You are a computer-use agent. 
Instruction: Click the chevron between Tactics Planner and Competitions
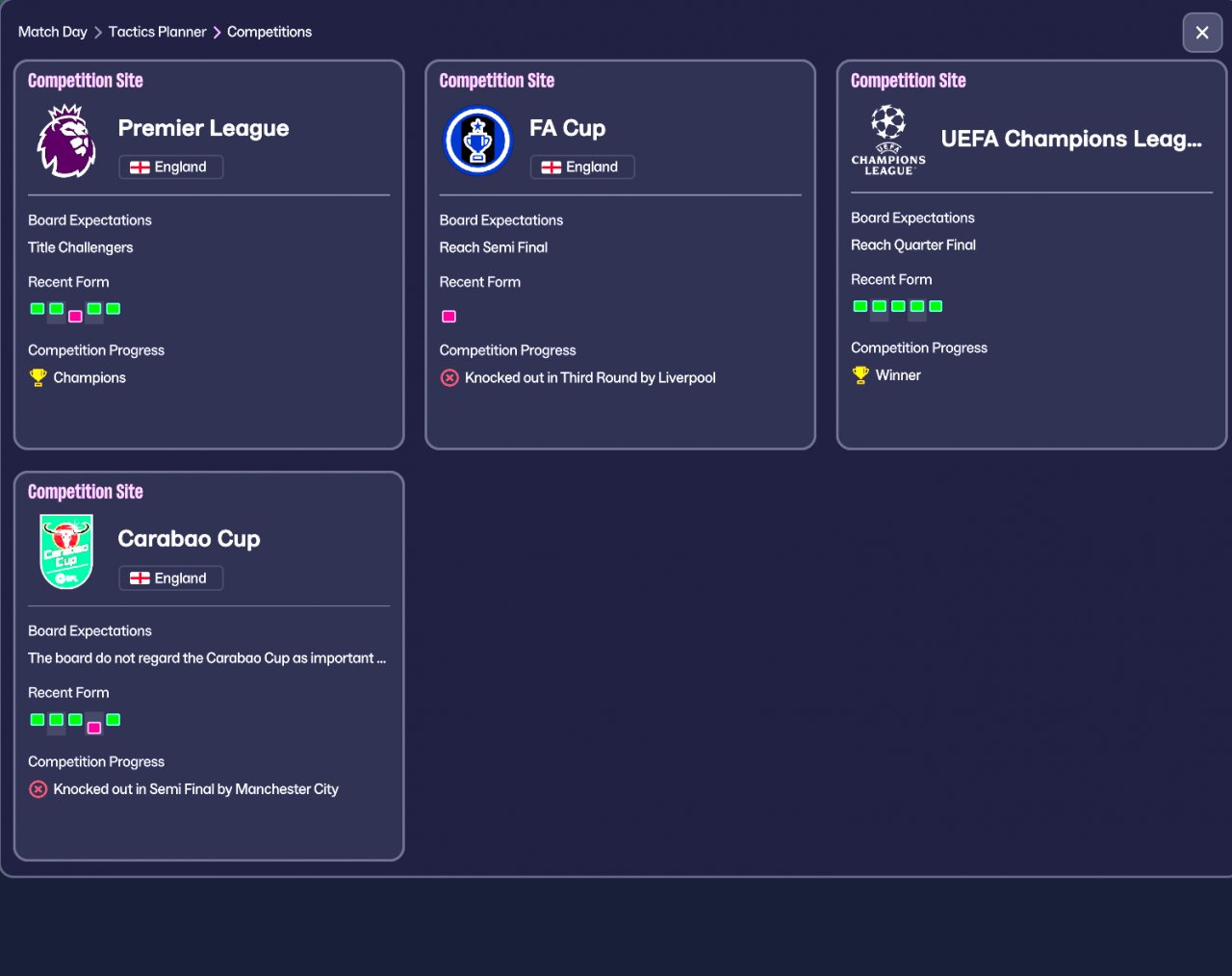click(218, 33)
